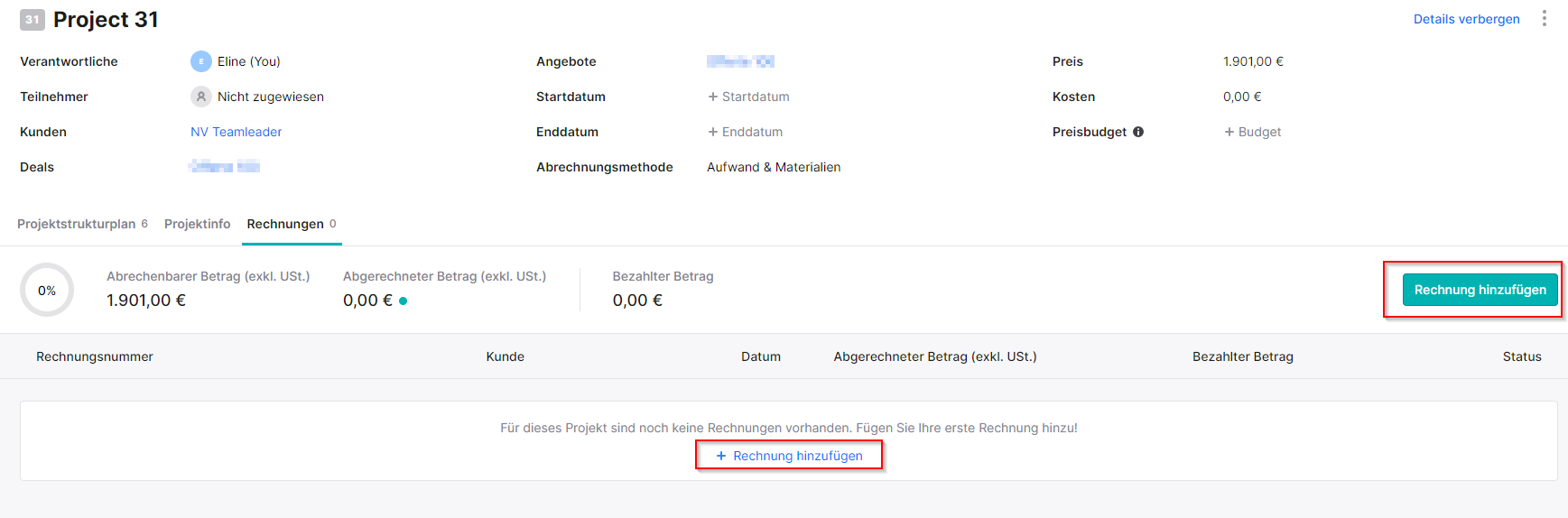Open the three-dot more options menu

(x=1545, y=19)
